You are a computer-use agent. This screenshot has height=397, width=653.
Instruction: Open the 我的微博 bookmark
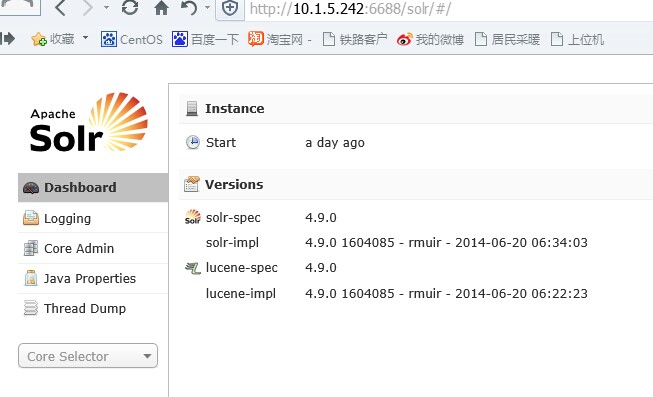430,40
